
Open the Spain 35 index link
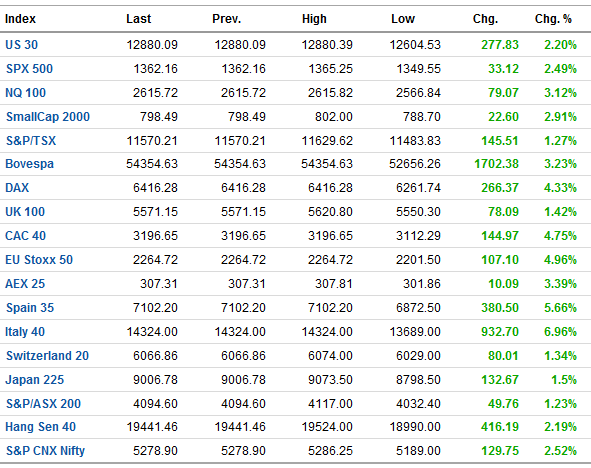click(30, 308)
